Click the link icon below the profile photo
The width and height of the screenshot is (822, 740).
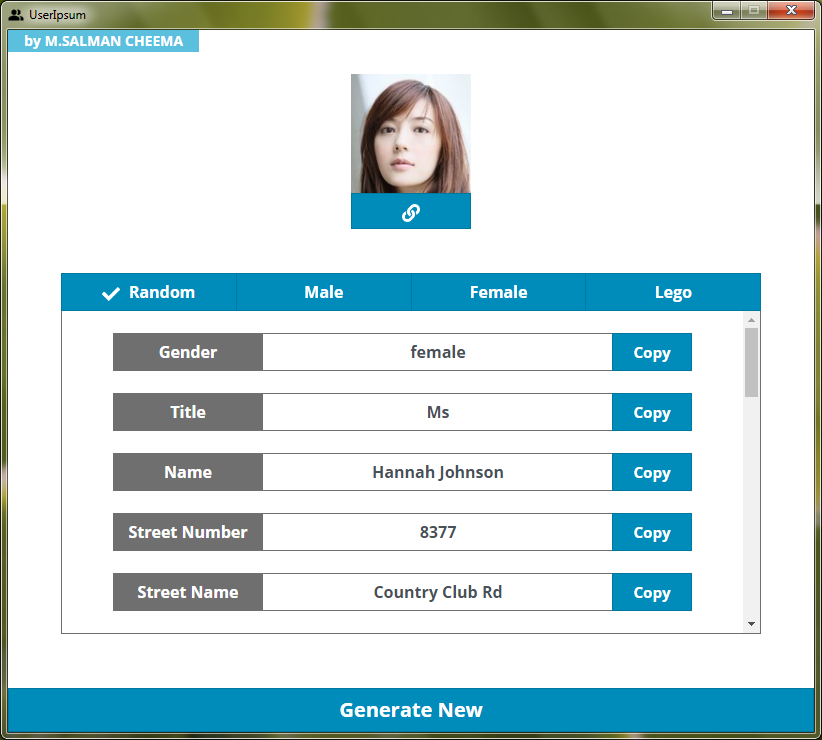click(410, 210)
